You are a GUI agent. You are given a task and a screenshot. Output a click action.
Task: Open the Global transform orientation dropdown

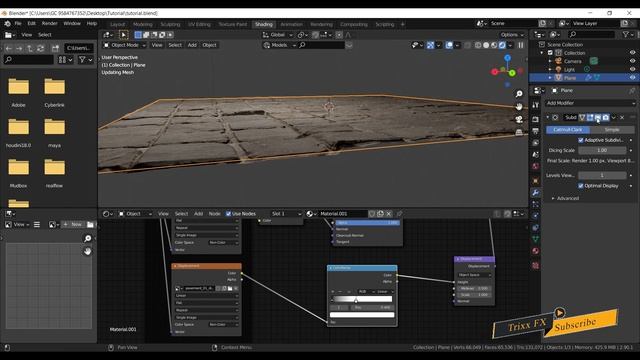(x=278, y=35)
